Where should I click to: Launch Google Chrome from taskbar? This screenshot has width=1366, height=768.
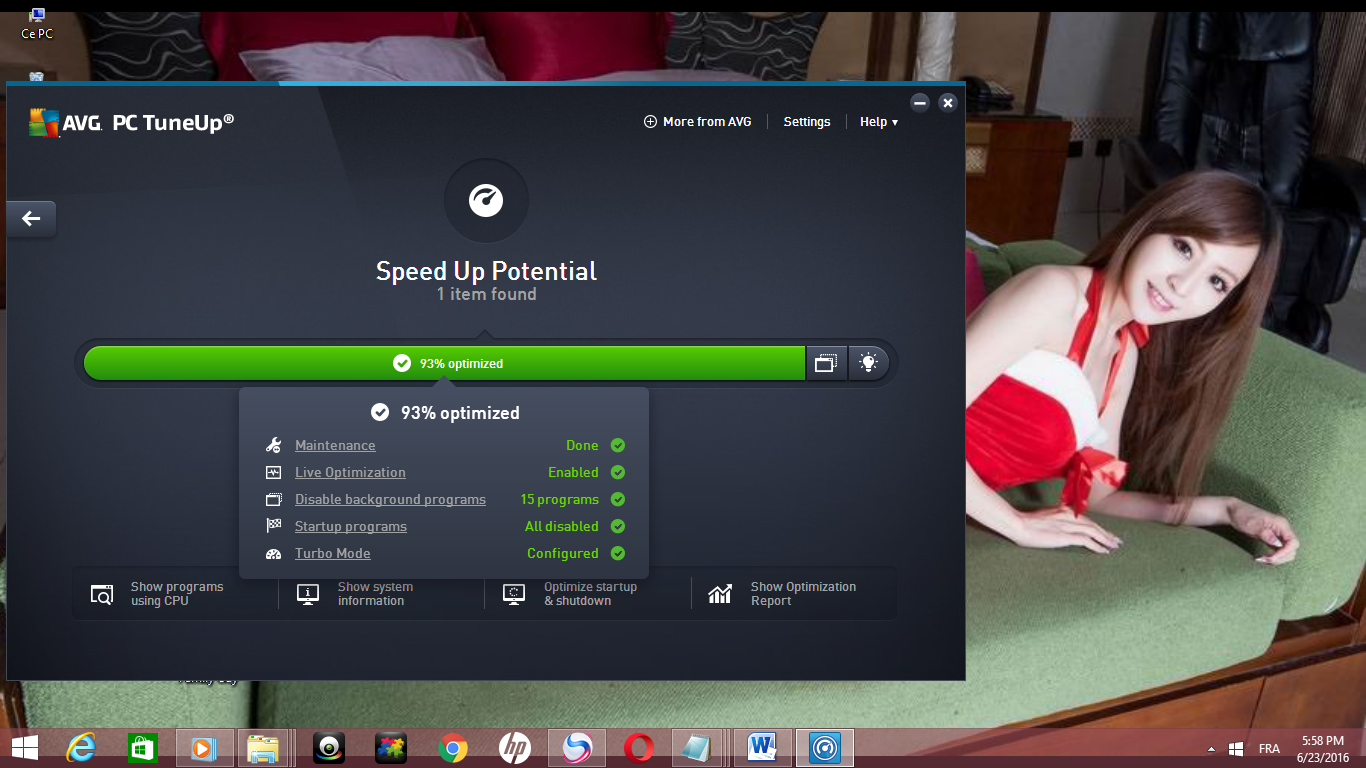point(453,747)
